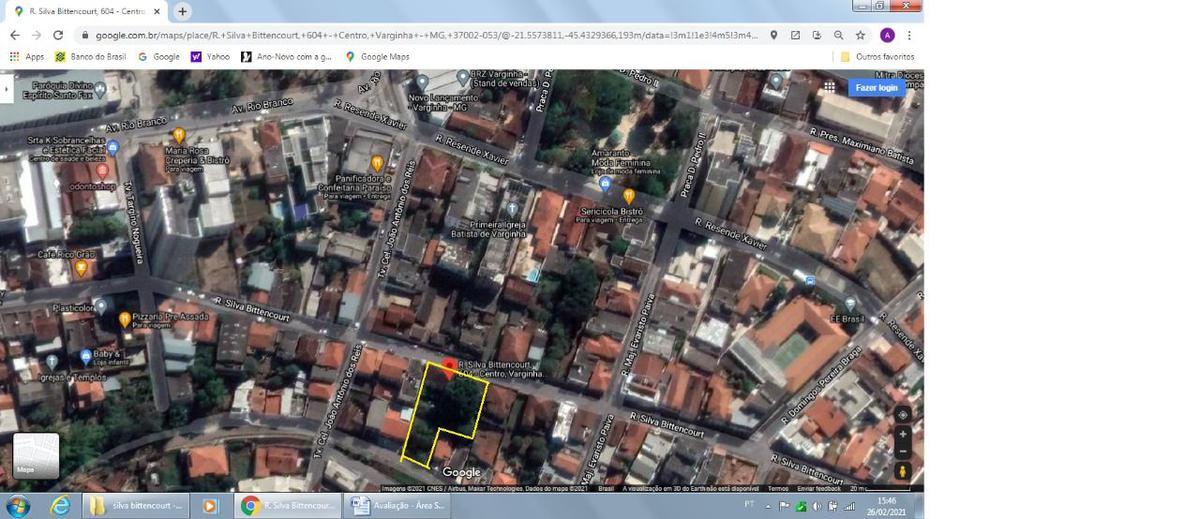Open the Yahoo bookmark
Viewport: 1200px width, 519px height.
point(210,57)
